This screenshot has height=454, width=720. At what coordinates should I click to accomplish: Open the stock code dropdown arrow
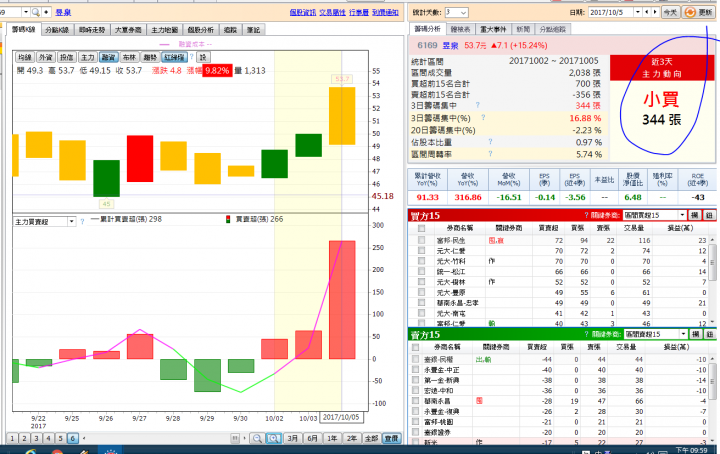click(x=26, y=12)
